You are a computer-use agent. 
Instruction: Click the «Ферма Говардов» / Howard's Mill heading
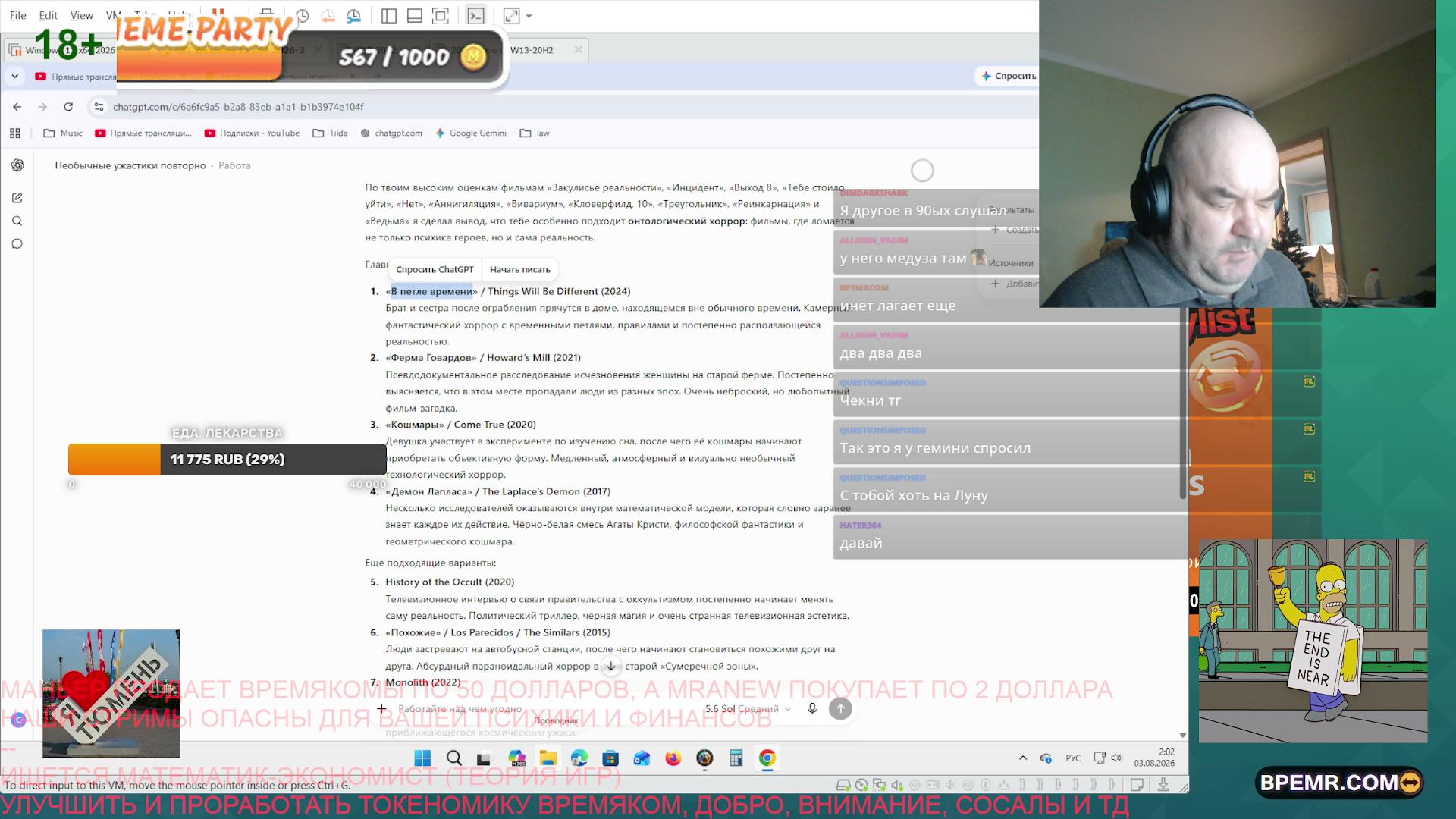tap(483, 358)
